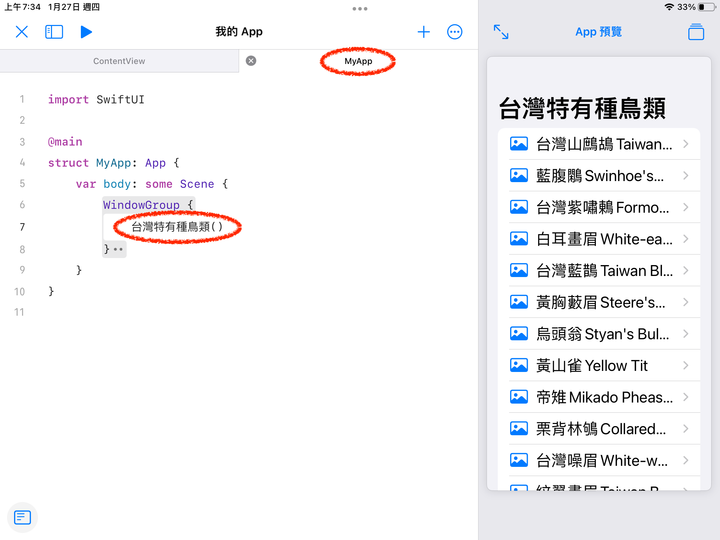The image size is (720, 540).
Task: Click the time 上午7:34 in status bar
Action: pyautogui.click(x=22, y=7)
